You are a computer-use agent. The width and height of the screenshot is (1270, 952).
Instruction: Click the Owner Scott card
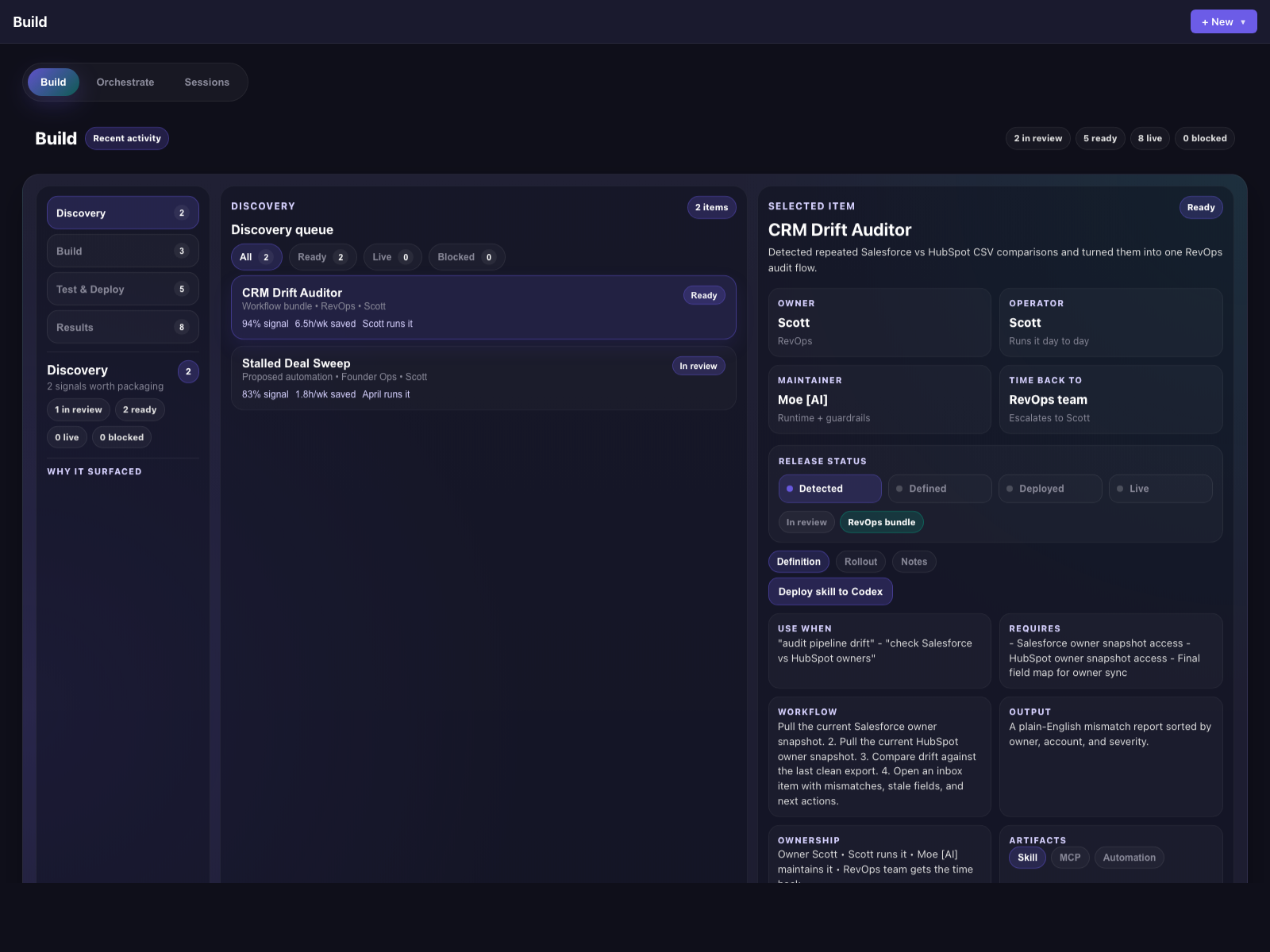tap(879, 322)
